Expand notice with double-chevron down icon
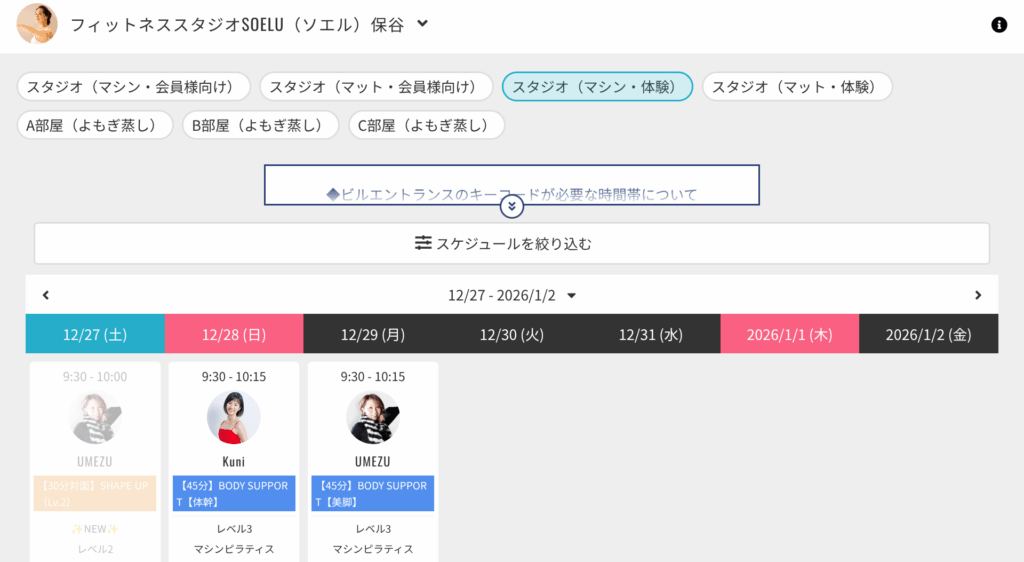This screenshot has width=1024, height=562. (512, 206)
